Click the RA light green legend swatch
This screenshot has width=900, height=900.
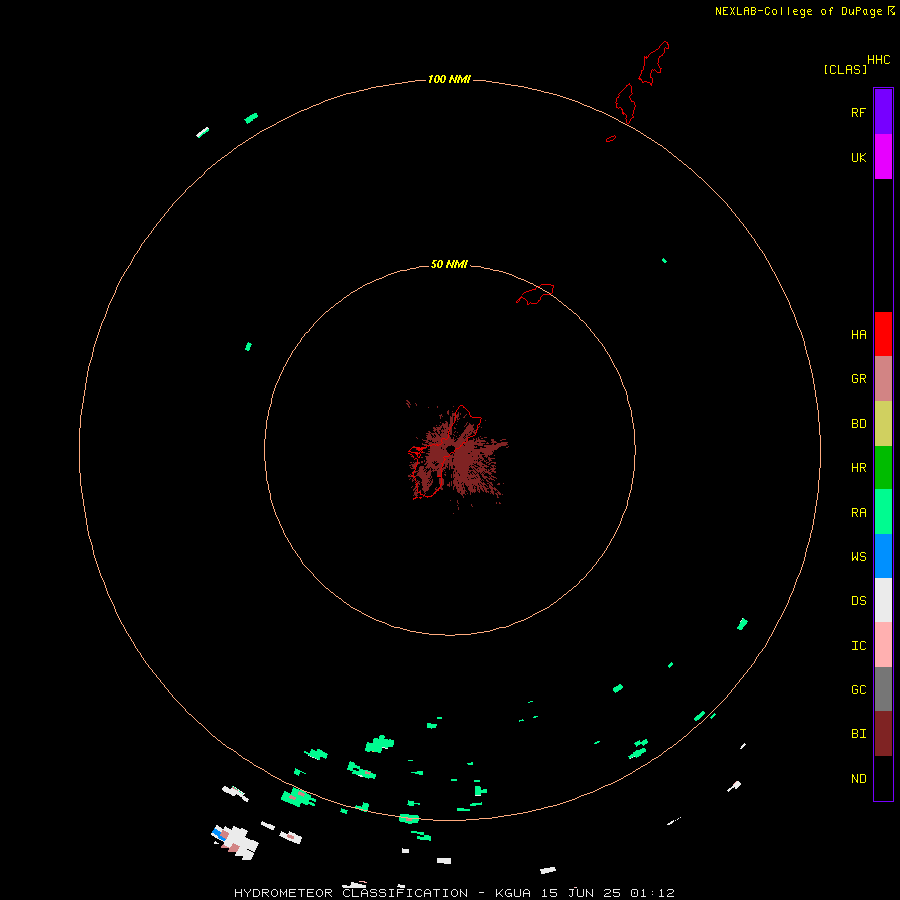point(883,512)
